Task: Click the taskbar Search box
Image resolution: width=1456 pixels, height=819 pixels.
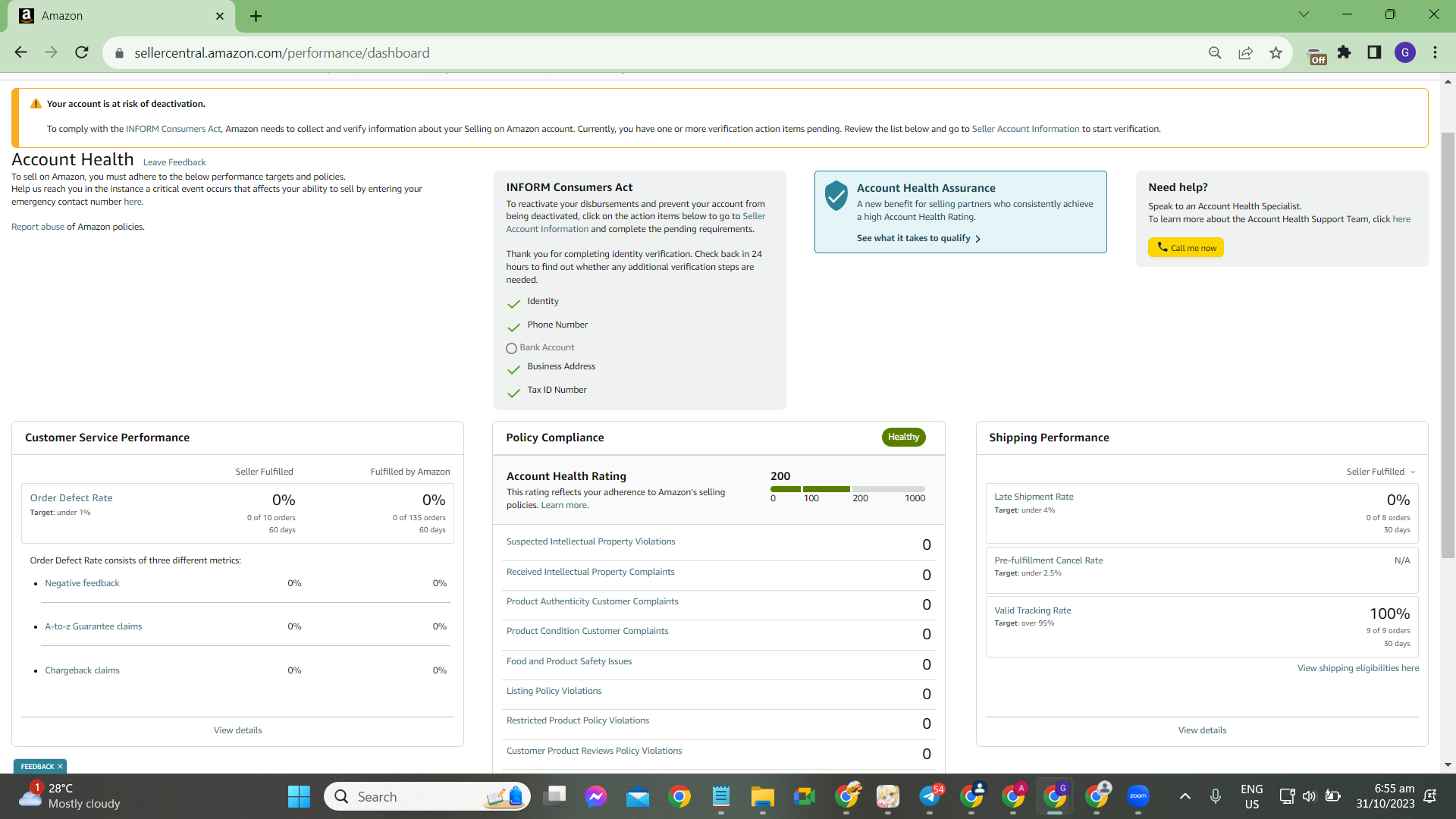Action: (x=427, y=796)
